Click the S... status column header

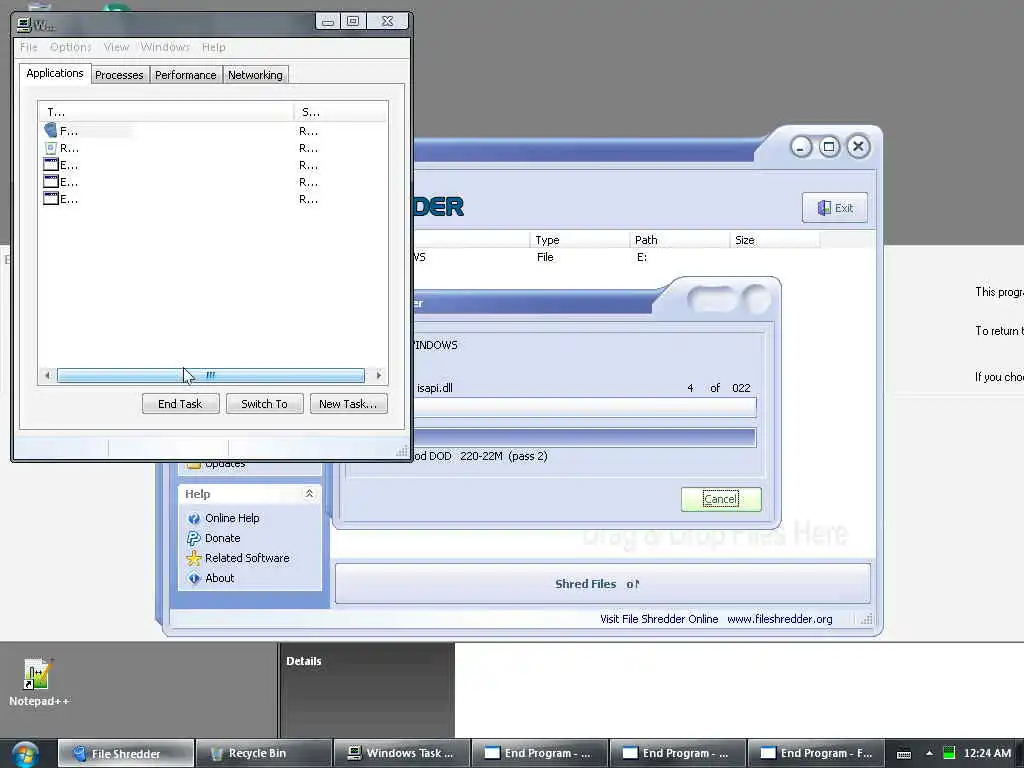(x=341, y=112)
